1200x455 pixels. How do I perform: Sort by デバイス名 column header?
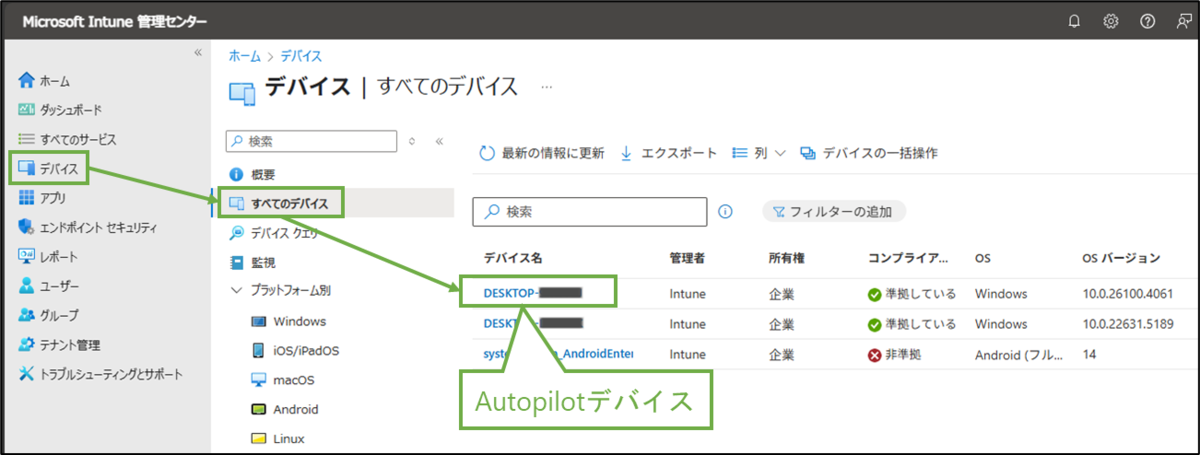tap(513, 258)
